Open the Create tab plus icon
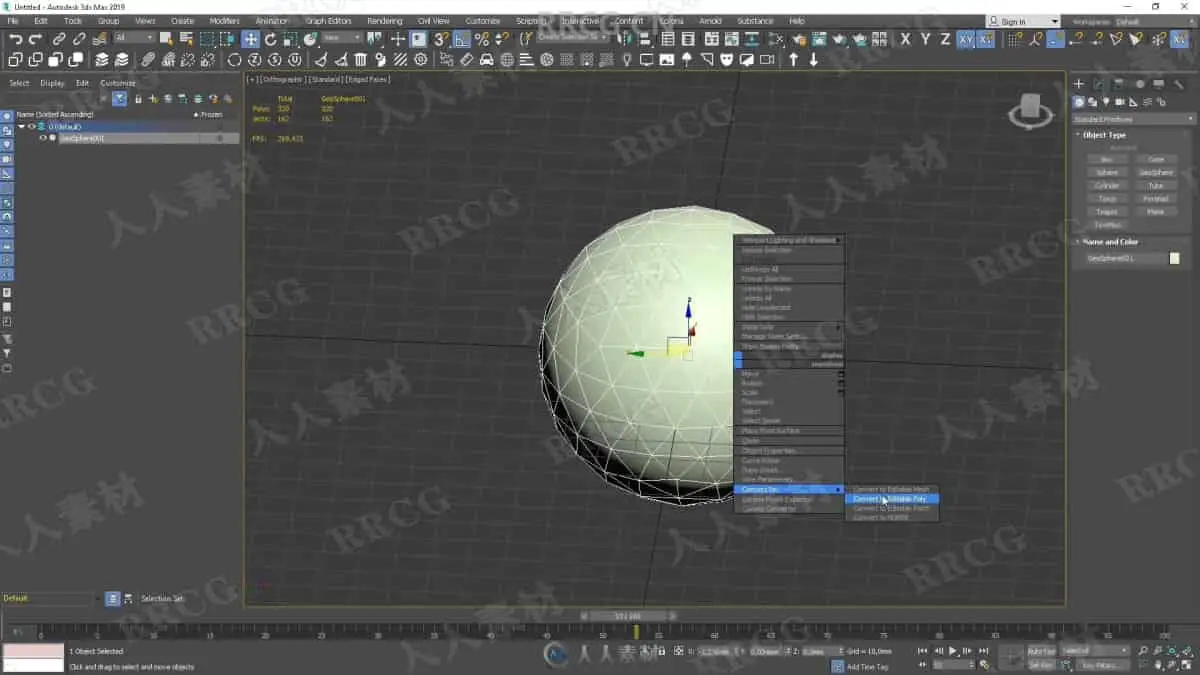The image size is (1200, 675). point(1079,84)
